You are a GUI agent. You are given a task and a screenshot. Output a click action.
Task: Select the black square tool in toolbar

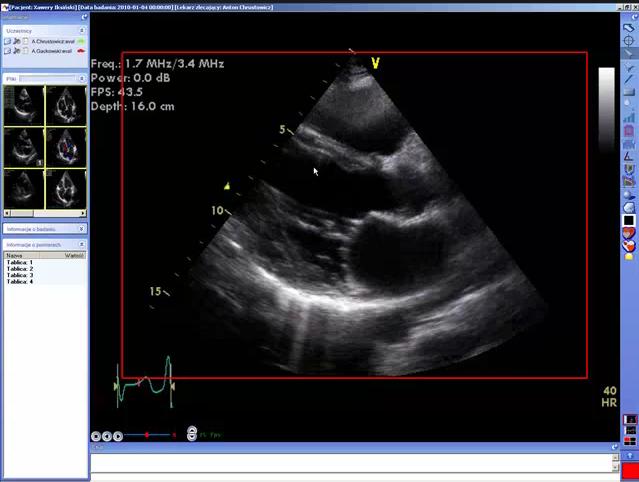(629, 220)
